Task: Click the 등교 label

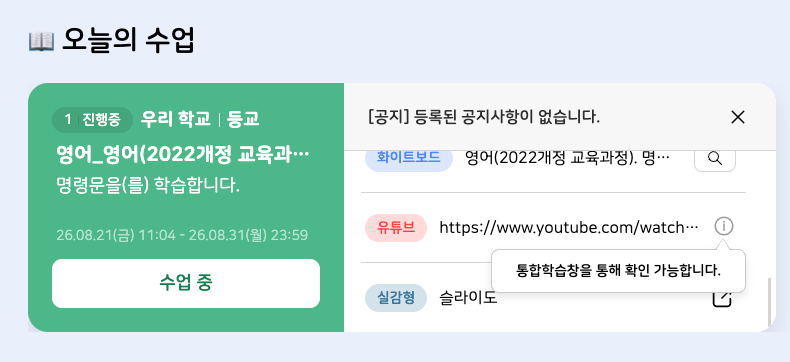Action: (243, 119)
